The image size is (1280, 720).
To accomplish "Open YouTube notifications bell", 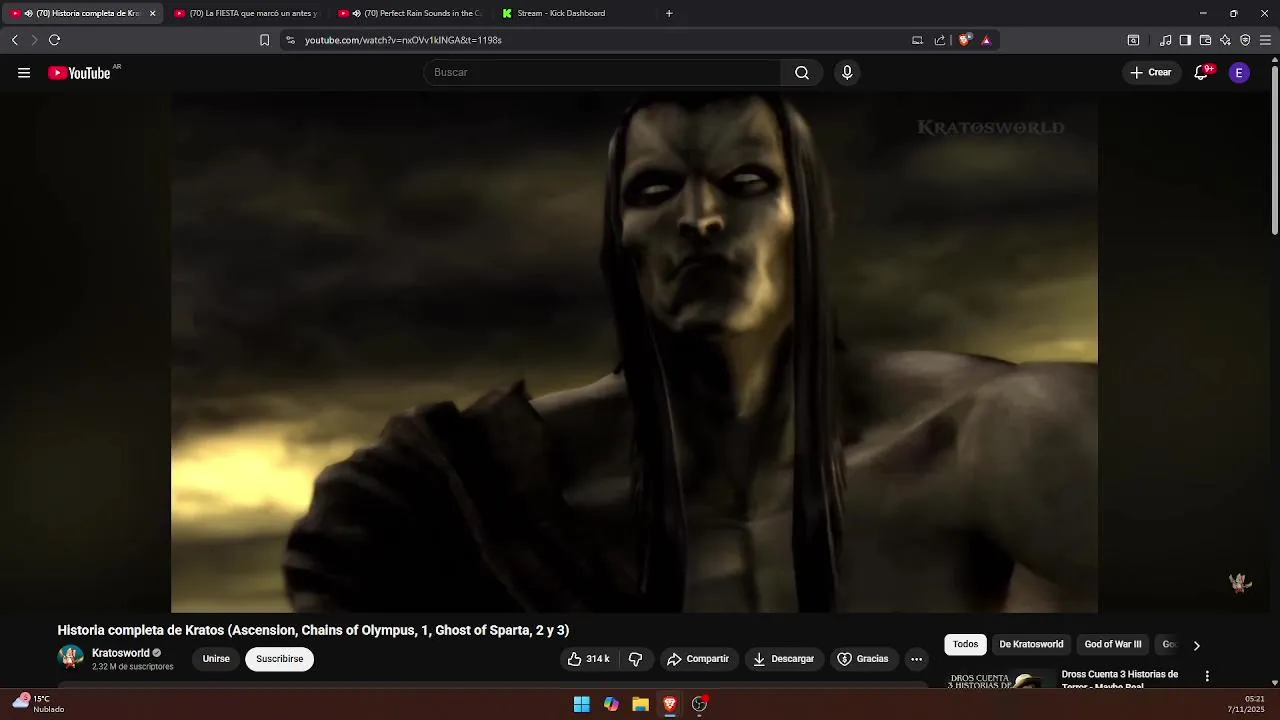I will tap(1202, 73).
